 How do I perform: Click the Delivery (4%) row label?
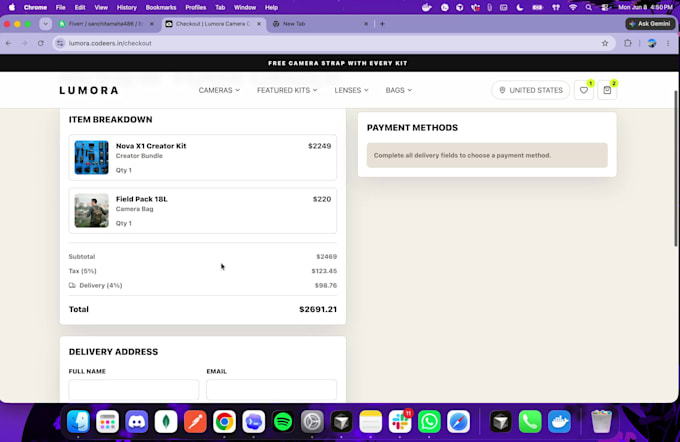pyautogui.click(x=101, y=285)
